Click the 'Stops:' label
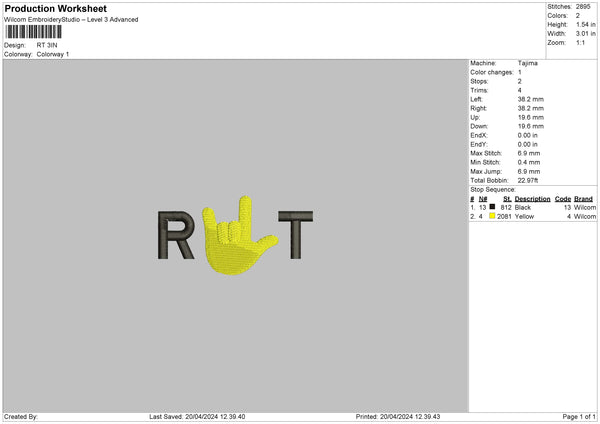Screen dimensions: 600x424 tap(479, 82)
